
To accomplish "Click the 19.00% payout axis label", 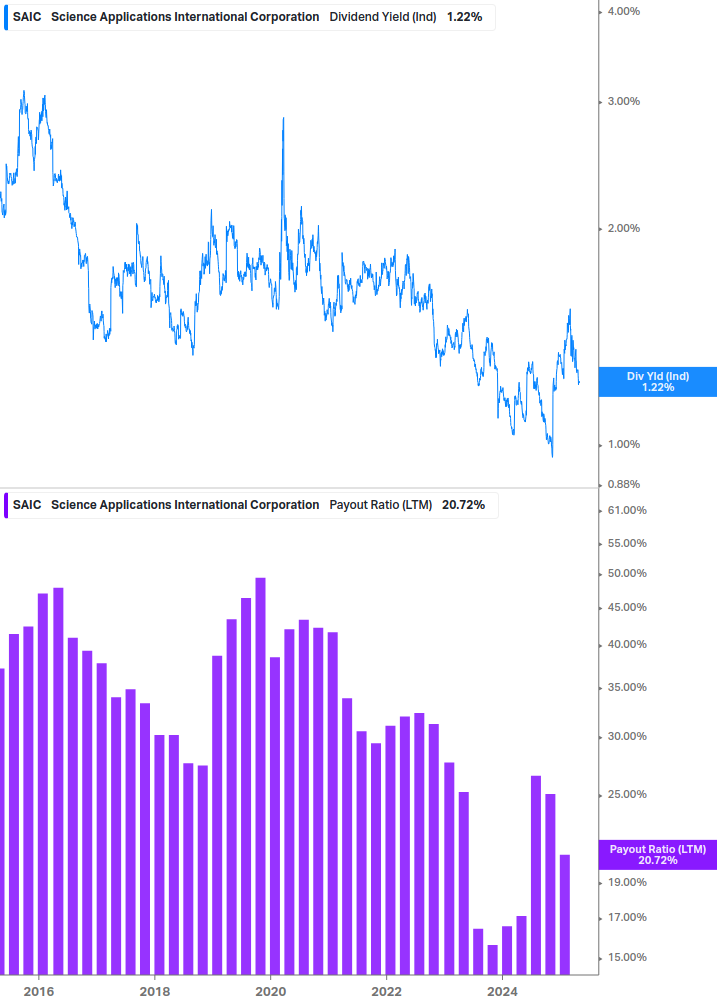I will [627, 882].
